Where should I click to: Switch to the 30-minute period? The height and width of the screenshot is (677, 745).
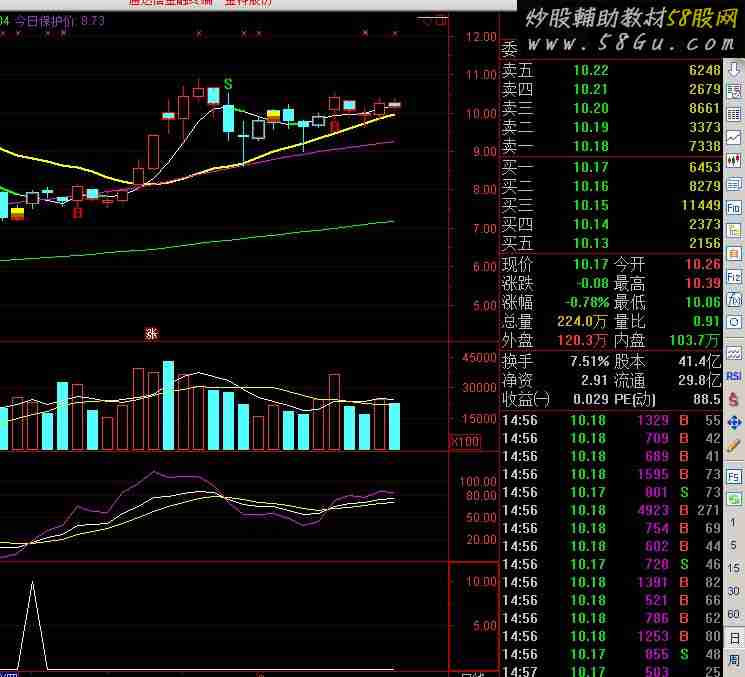(x=734, y=591)
